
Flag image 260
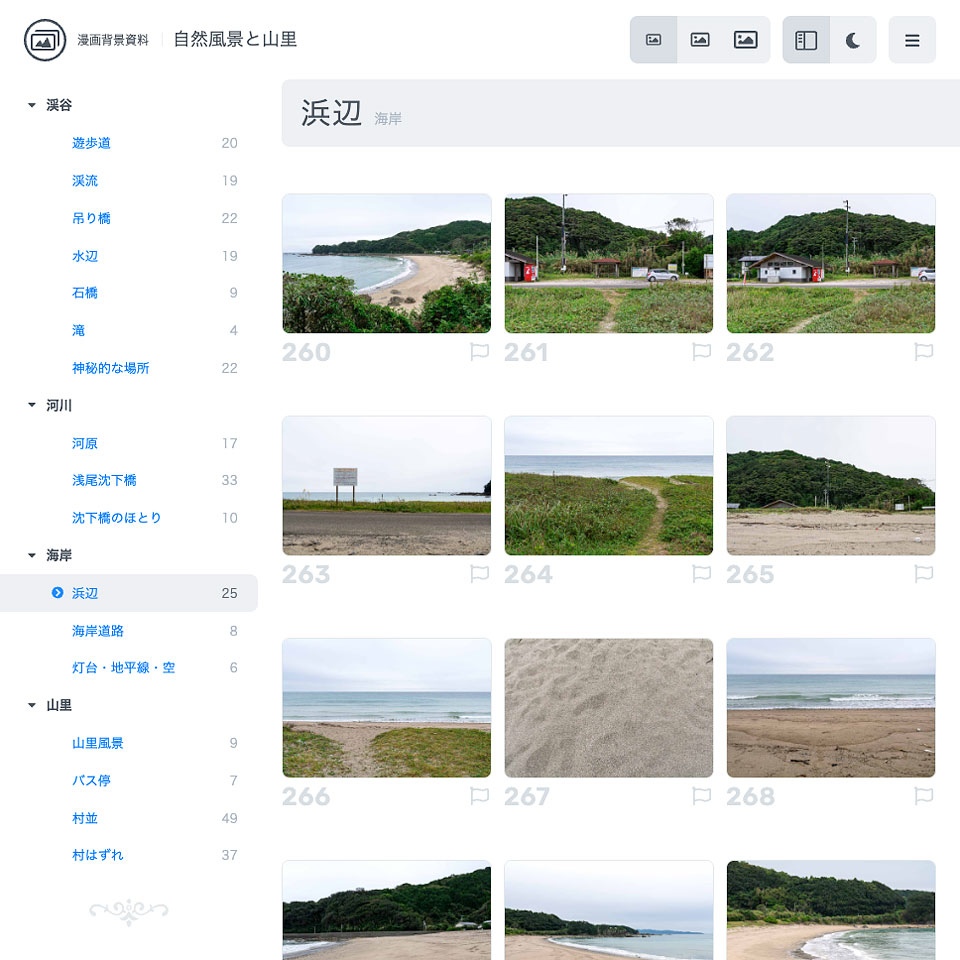point(480,351)
